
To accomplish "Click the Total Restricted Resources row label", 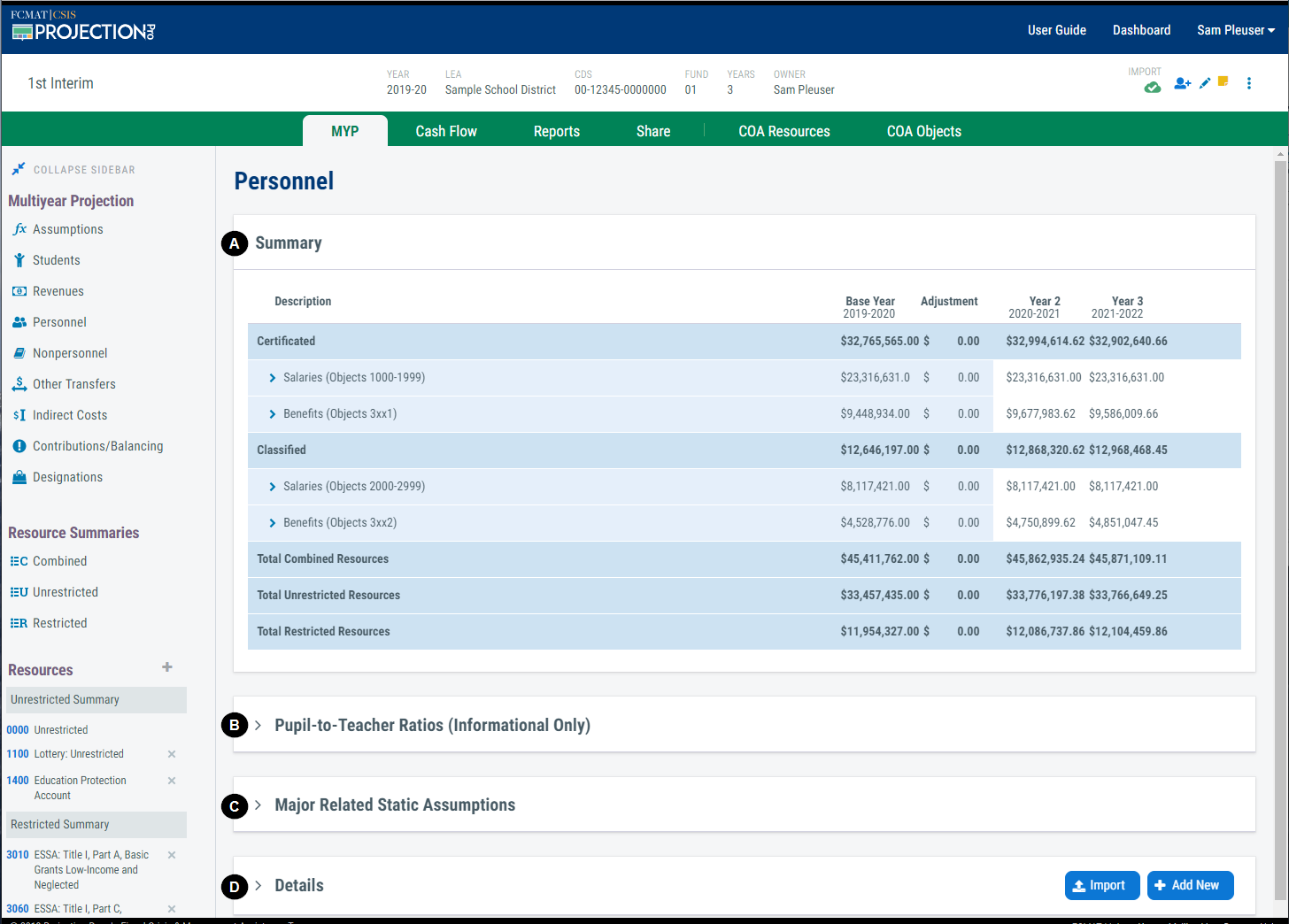I will click(x=323, y=632).
